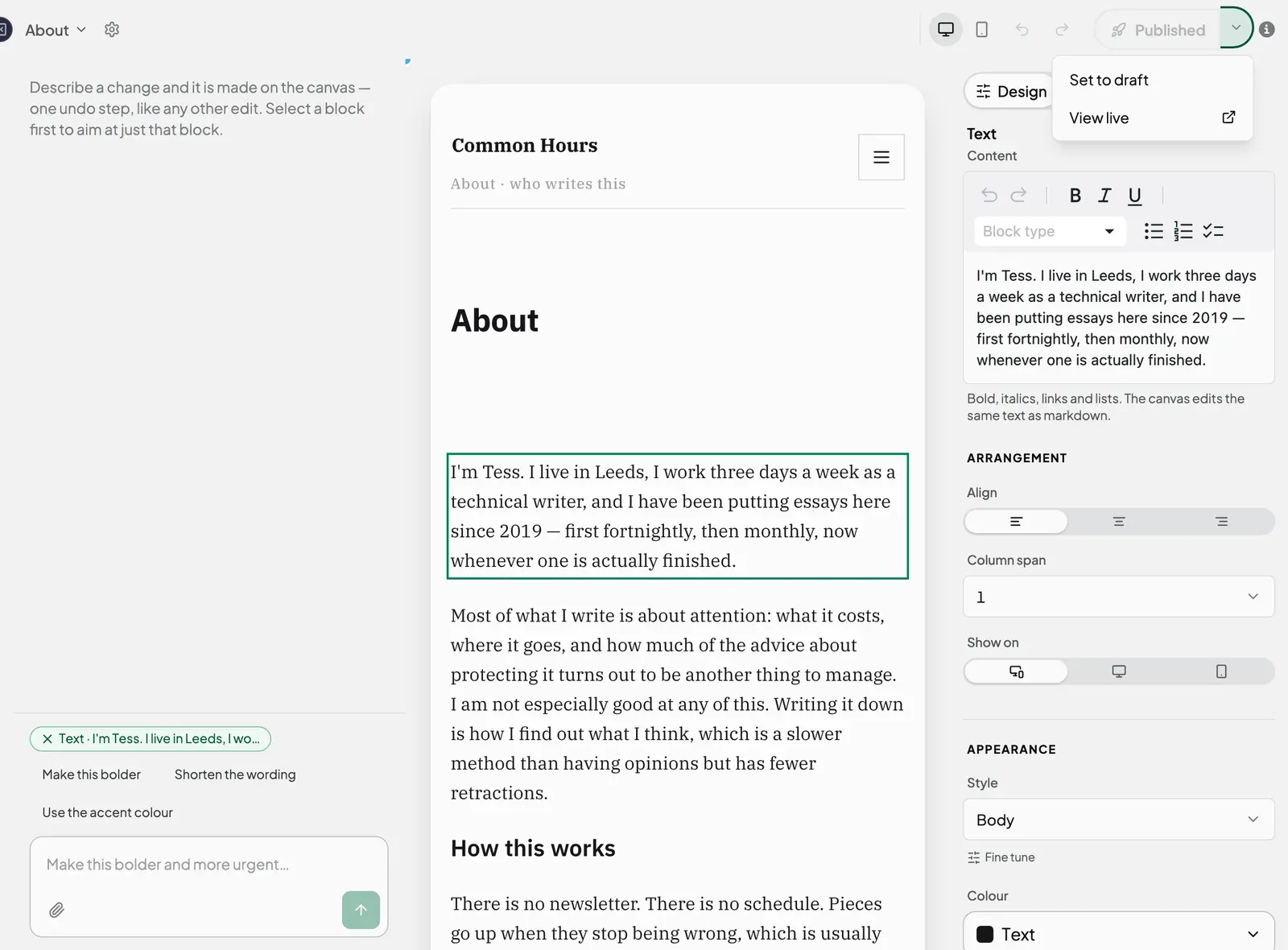Viewport: 1288px width, 950px height.
Task: Undo in the Content editor toolbar
Action: [x=989, y=195]
